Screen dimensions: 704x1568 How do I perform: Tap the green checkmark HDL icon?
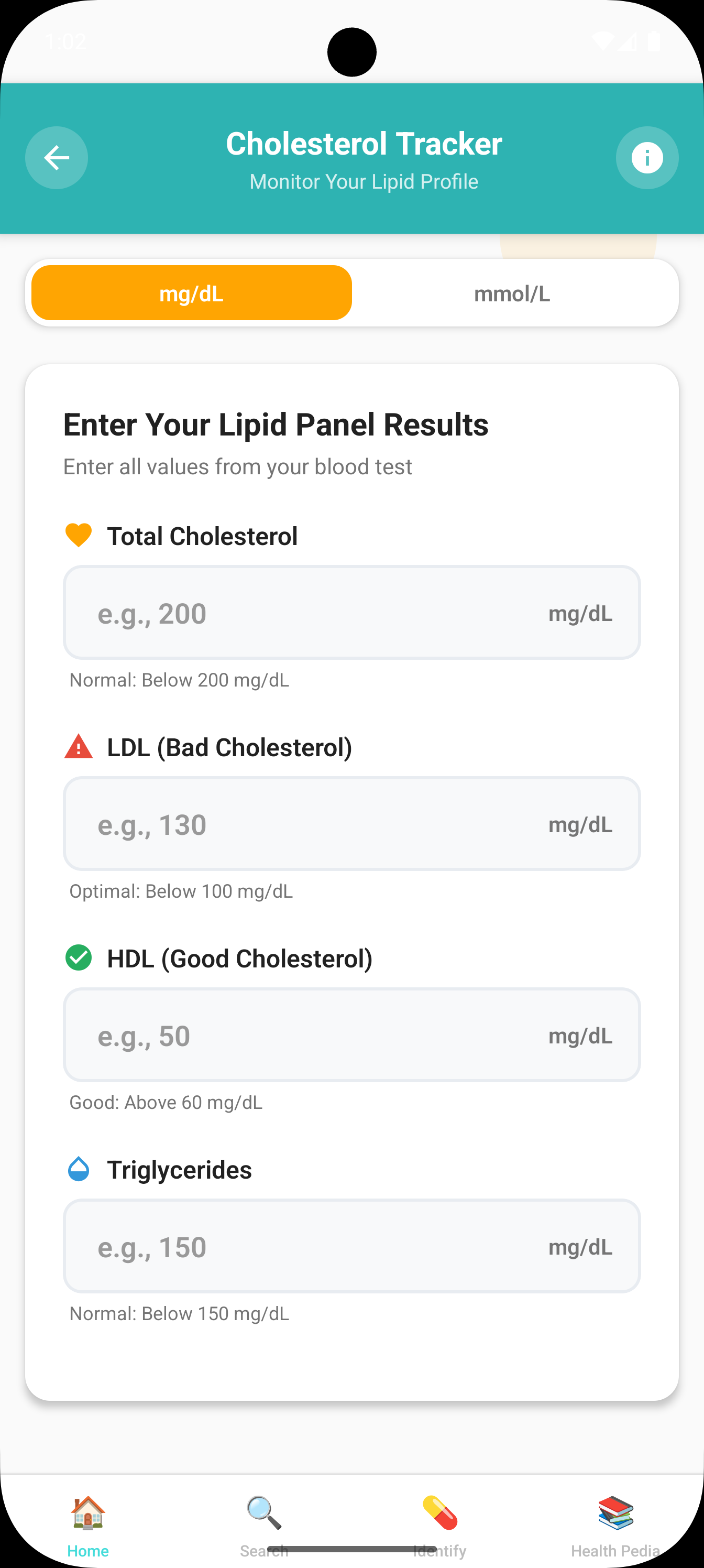pos(79,957)
